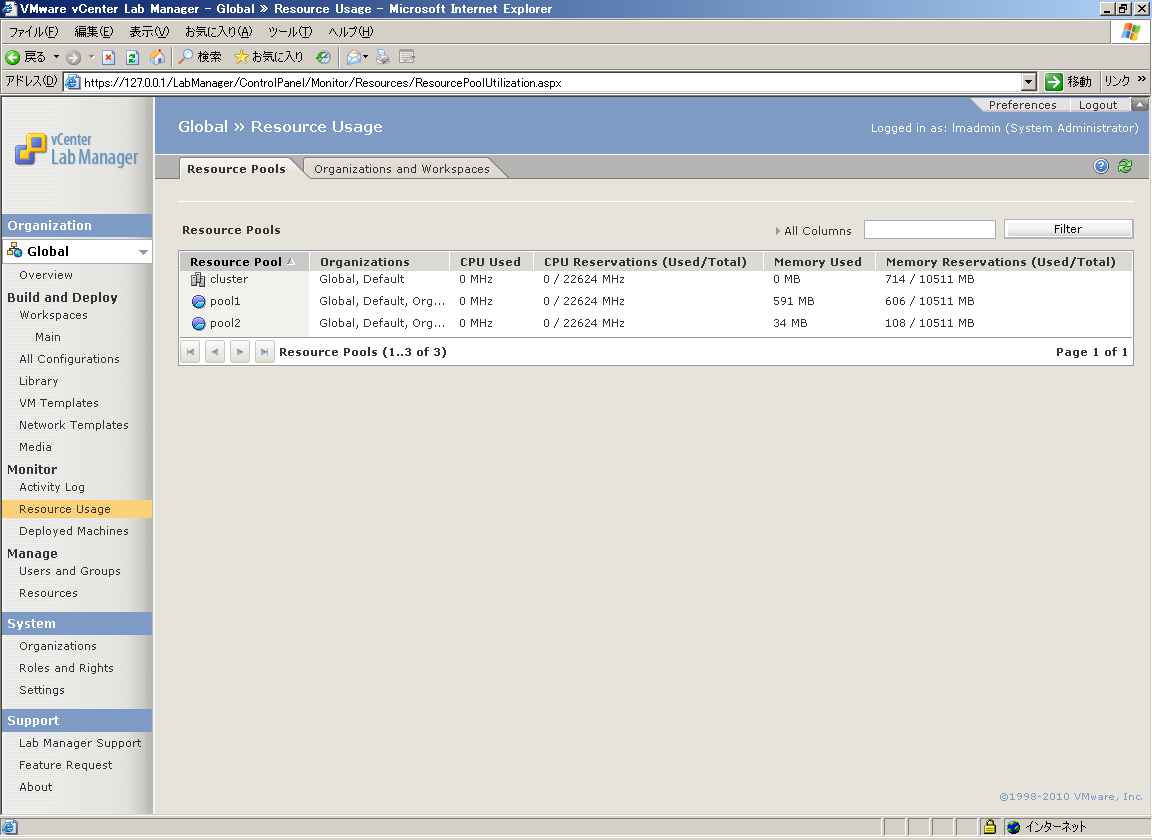Open the Favorites (お気に入り) menu
Viewport: 1152px width, 840px height.
218,32
